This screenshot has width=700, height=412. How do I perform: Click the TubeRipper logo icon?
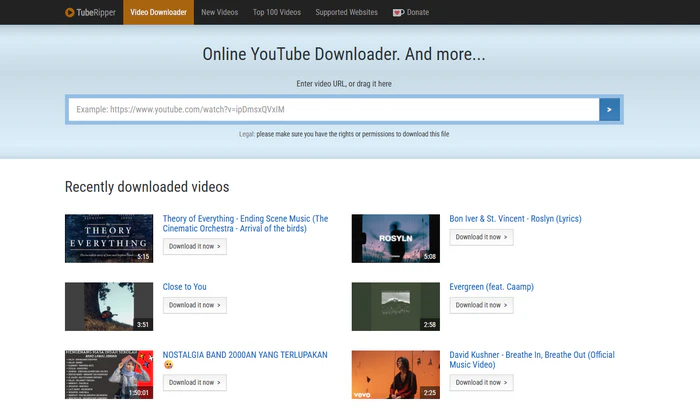tap(68, 12)
